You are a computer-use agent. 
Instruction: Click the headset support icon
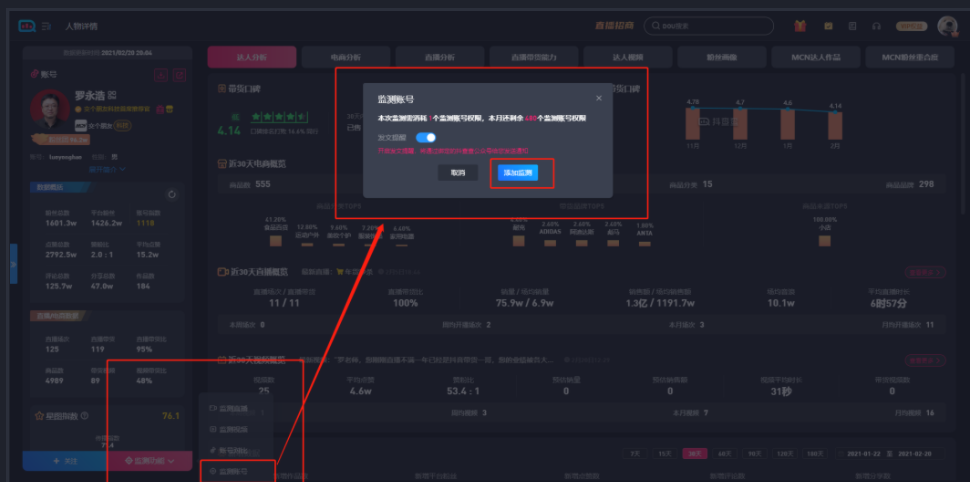[876, 26]
